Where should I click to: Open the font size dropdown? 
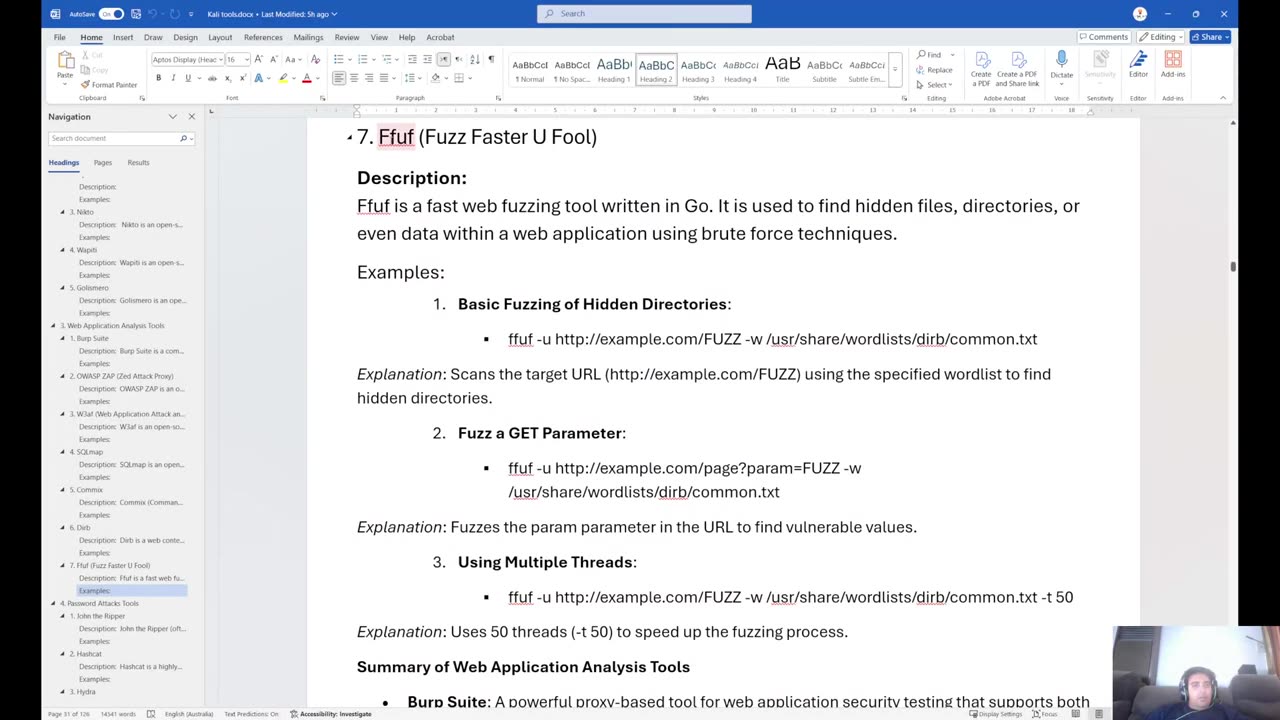pos(247,60)
